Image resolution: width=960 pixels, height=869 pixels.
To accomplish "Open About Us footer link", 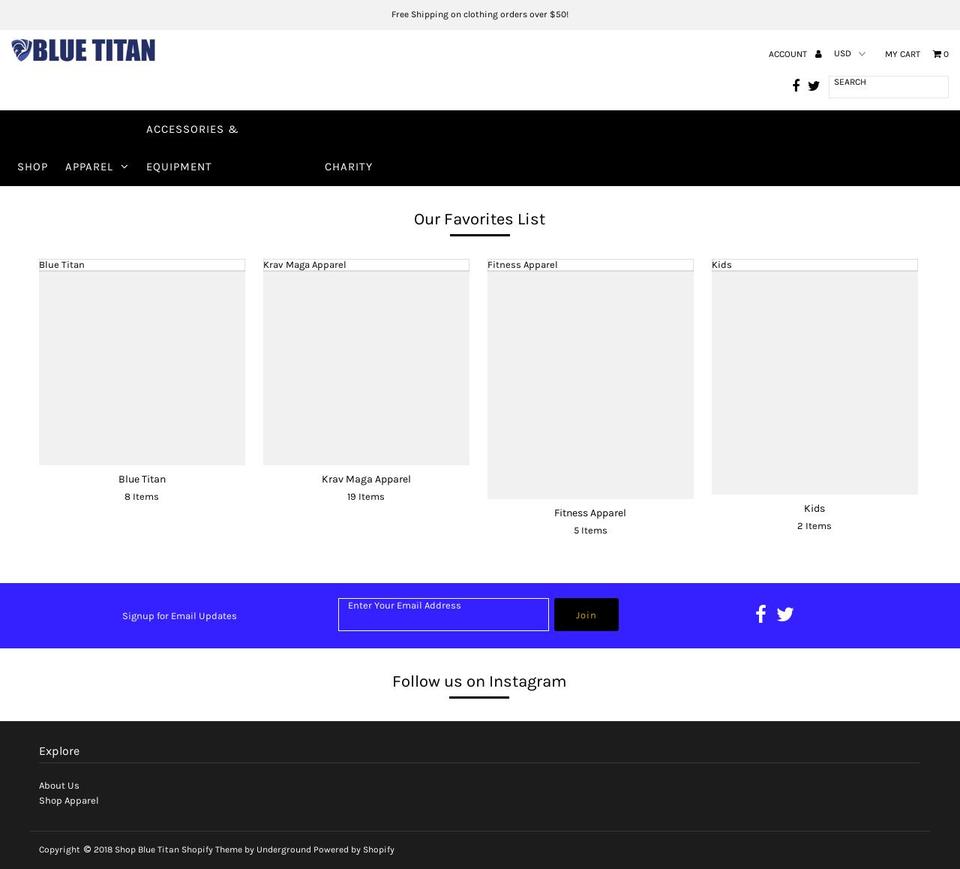I will [x=59, y=785].
